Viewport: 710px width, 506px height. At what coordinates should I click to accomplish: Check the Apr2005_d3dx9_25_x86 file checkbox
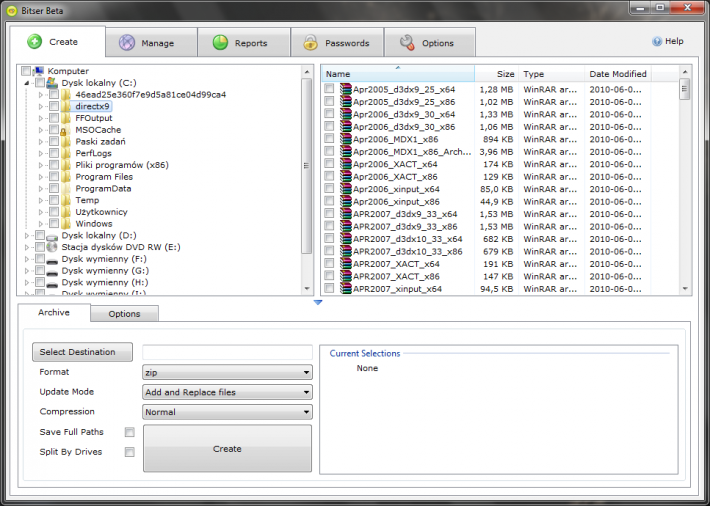(329, 101)
